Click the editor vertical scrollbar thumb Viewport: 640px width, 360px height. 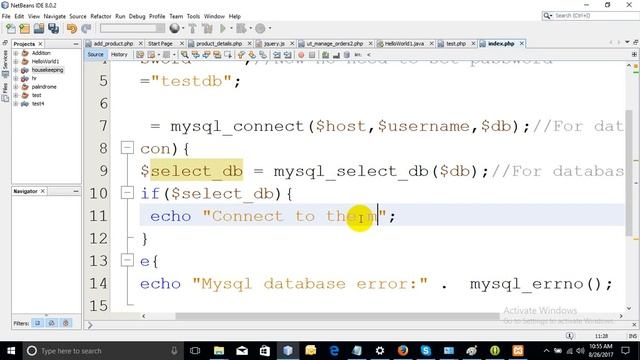coord(629,173)
